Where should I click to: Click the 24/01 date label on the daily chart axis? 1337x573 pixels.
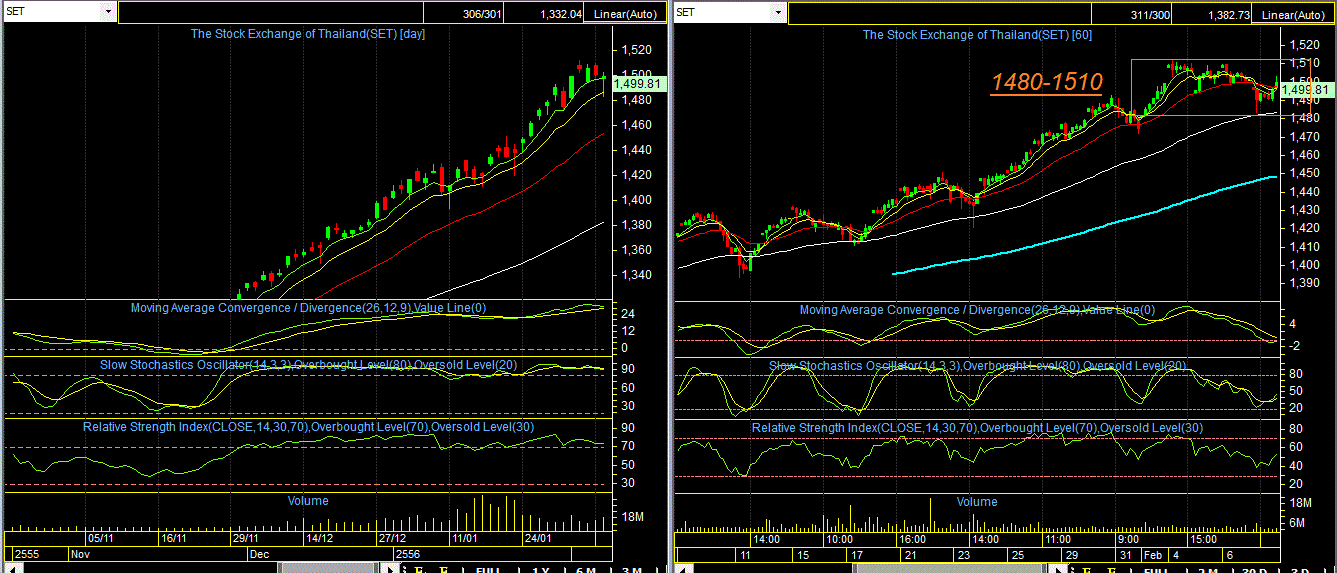click(538, 538)
